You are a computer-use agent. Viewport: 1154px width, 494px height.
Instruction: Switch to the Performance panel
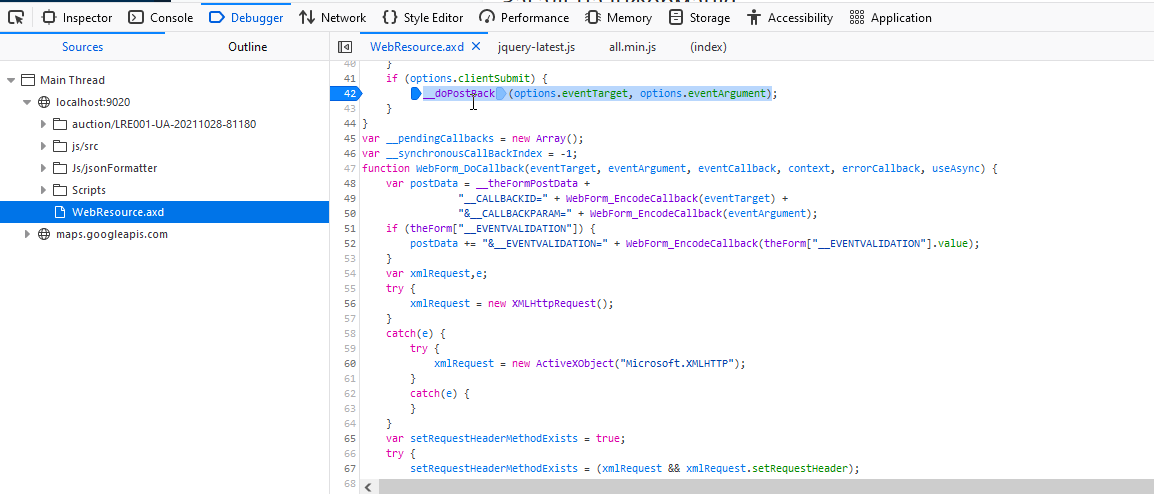pos(524,18)
